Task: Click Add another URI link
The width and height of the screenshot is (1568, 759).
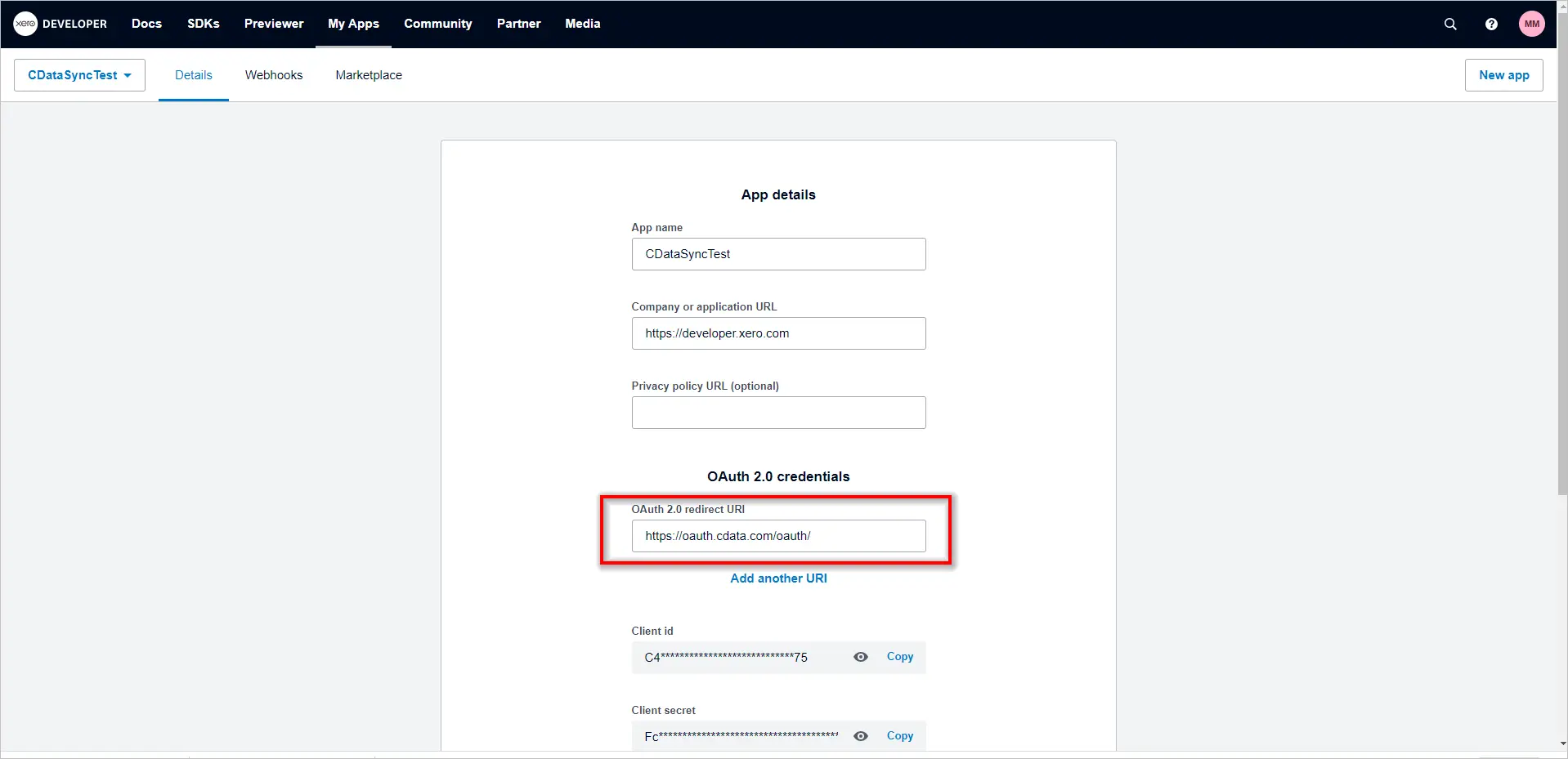Action: pyautogui.click(x=778, y=578)
